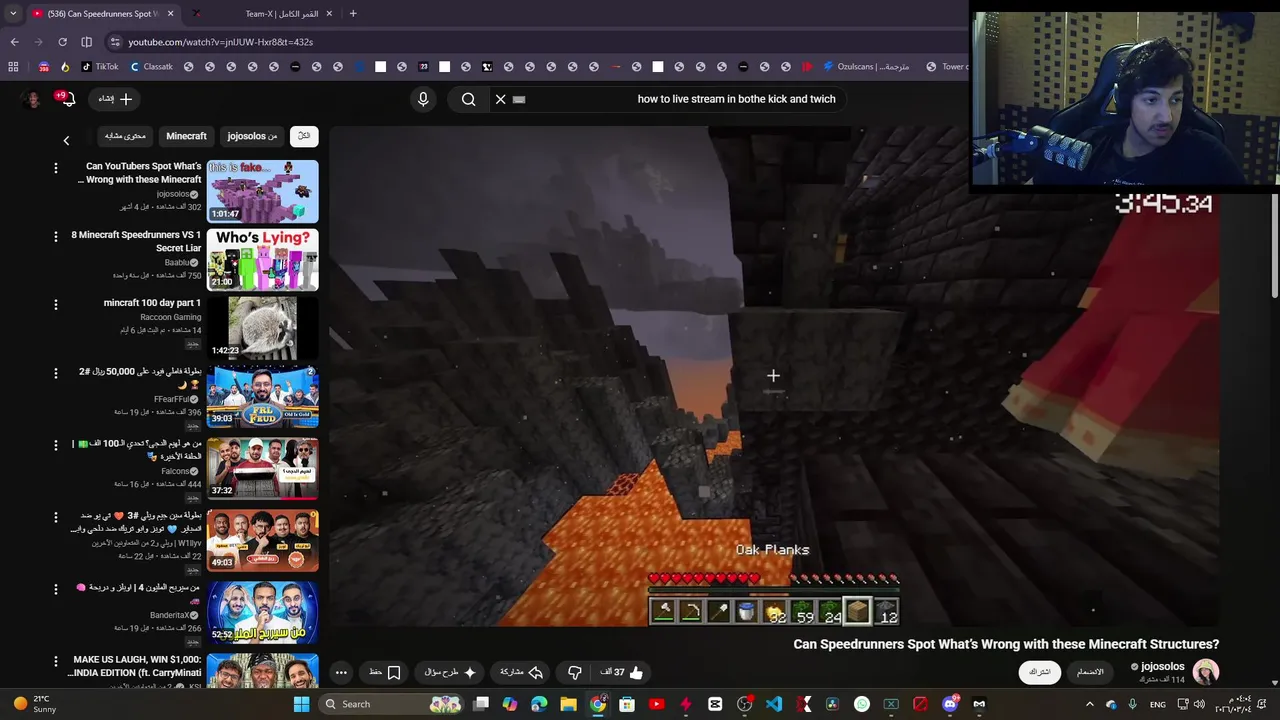Open the YouTube app on taskbar
This screenshot has height=720, width=1280.
point(656,704)
